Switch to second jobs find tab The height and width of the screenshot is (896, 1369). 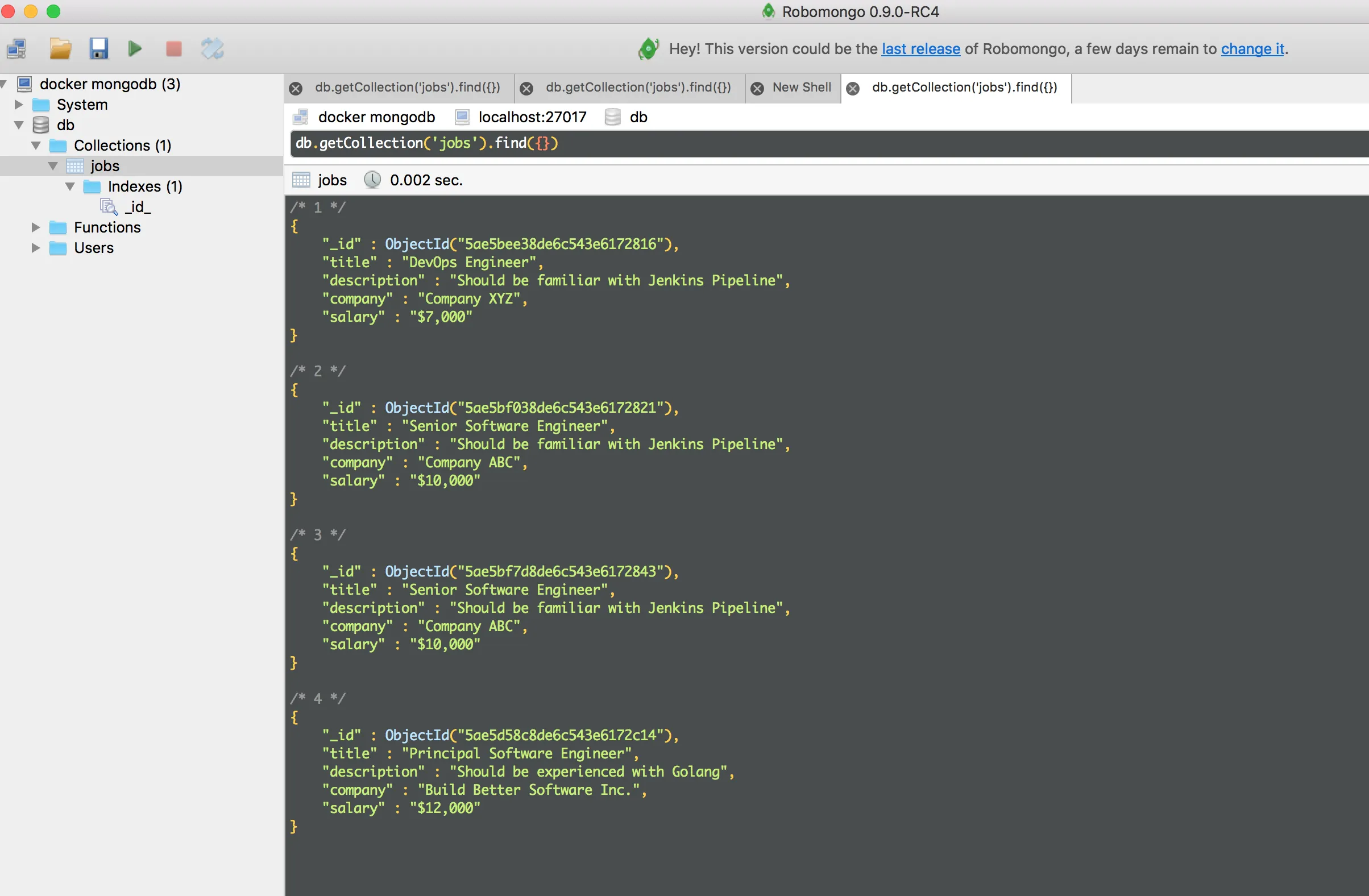637,88
